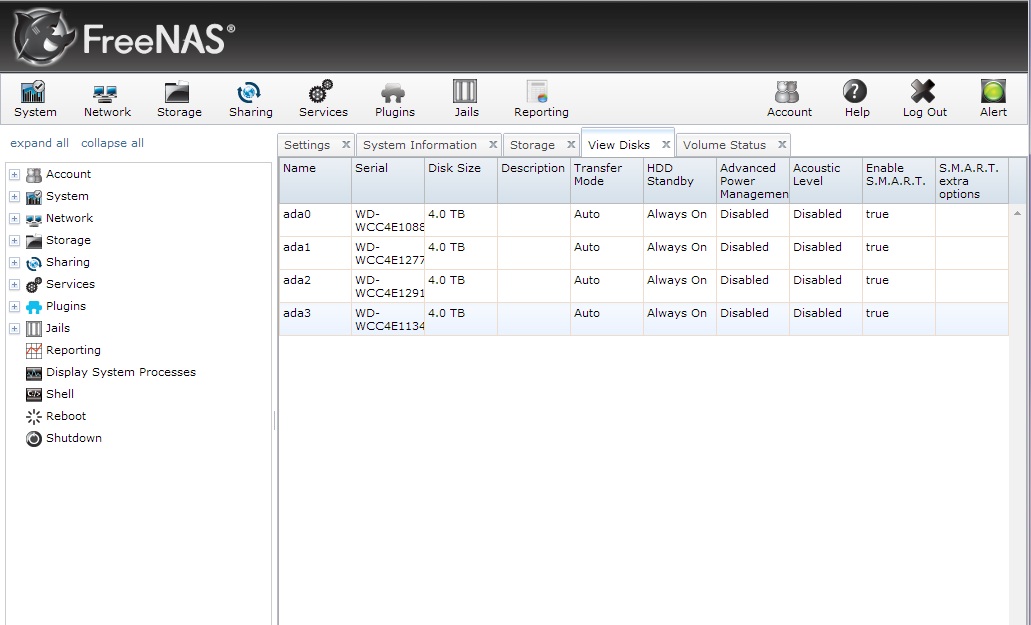The height and width of the screenshot is (625, 1031).
Task: Expand the System tree node
Action: point(14,197)
